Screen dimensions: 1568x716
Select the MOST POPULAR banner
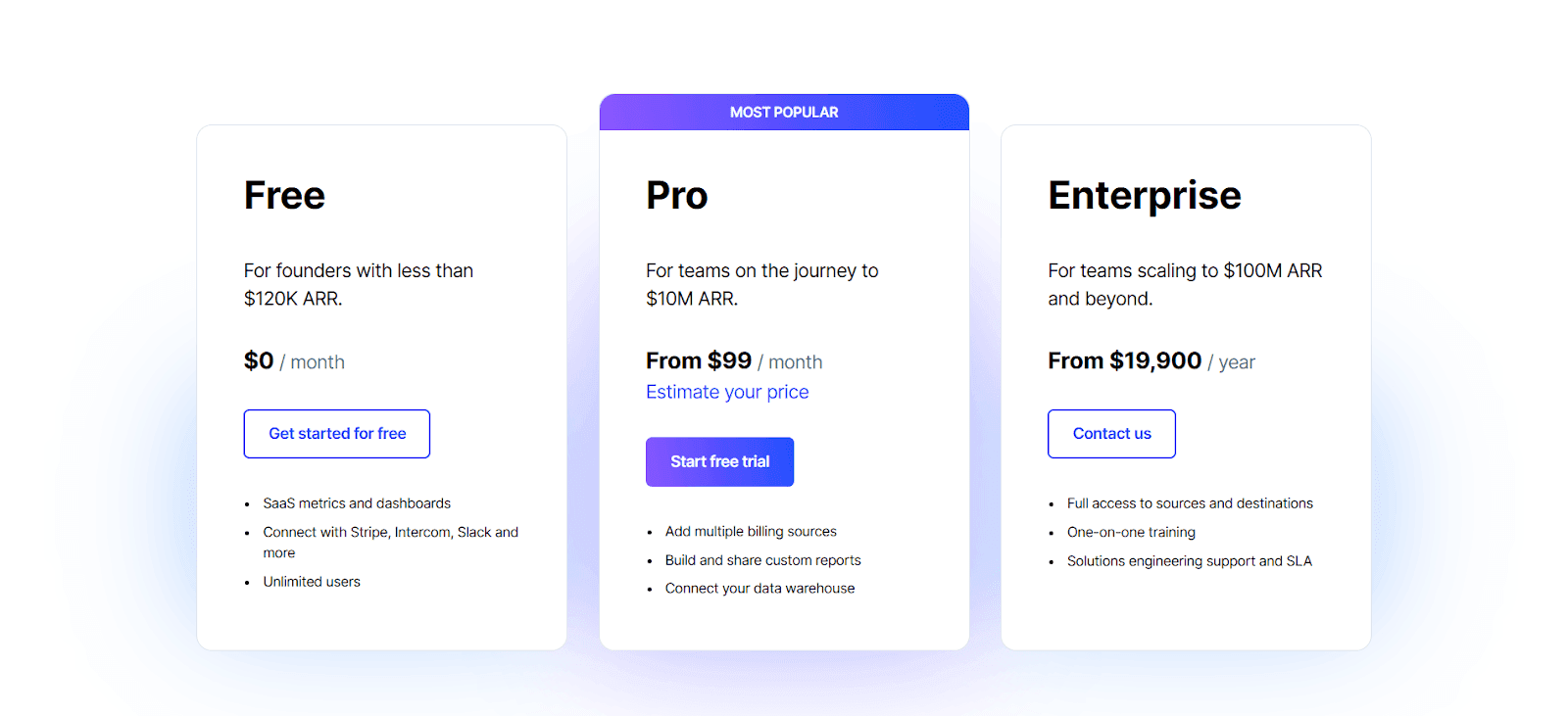click(783, 112)
